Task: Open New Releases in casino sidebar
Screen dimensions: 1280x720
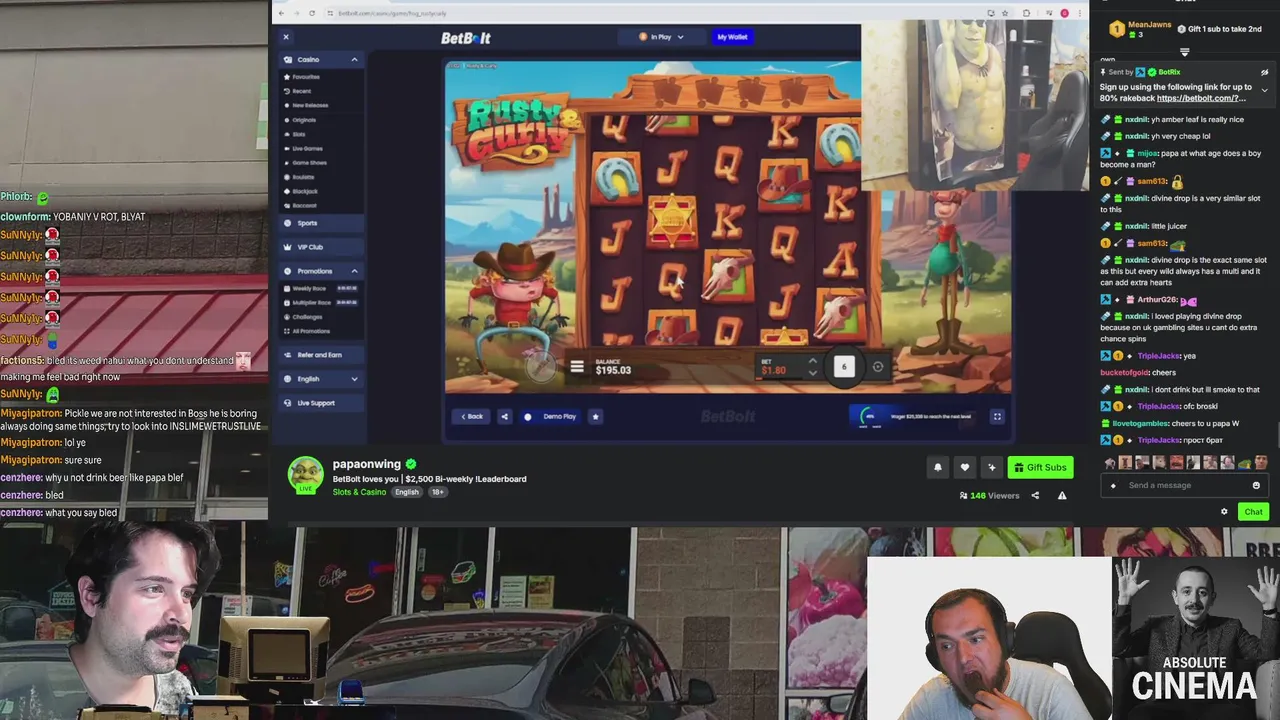Action: pyautogui.click(x=306, y=105)
